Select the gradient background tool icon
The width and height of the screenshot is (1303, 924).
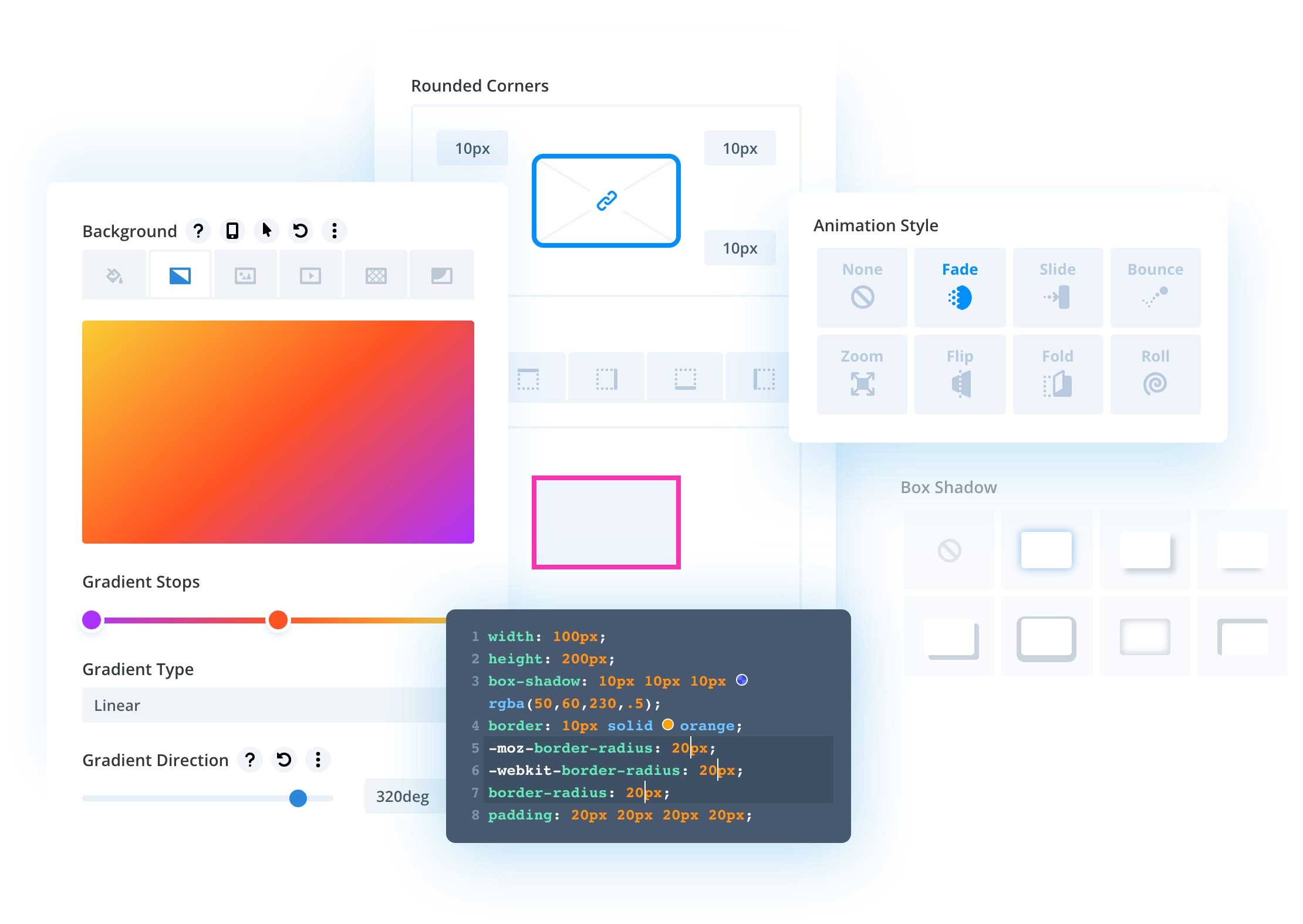[180, 276]
